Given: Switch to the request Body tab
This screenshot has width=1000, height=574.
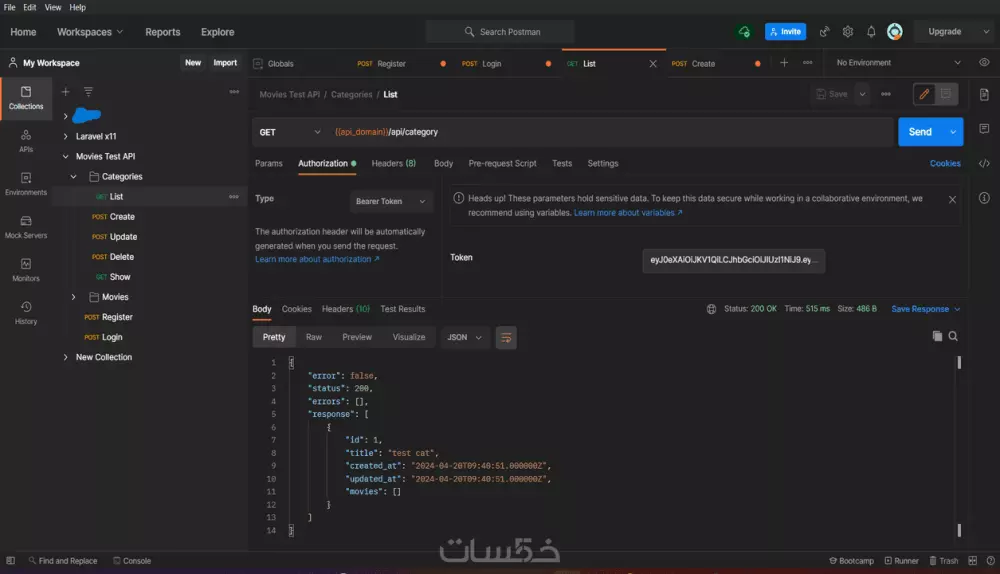Looking at the screenshot, I should click(443, 163).
